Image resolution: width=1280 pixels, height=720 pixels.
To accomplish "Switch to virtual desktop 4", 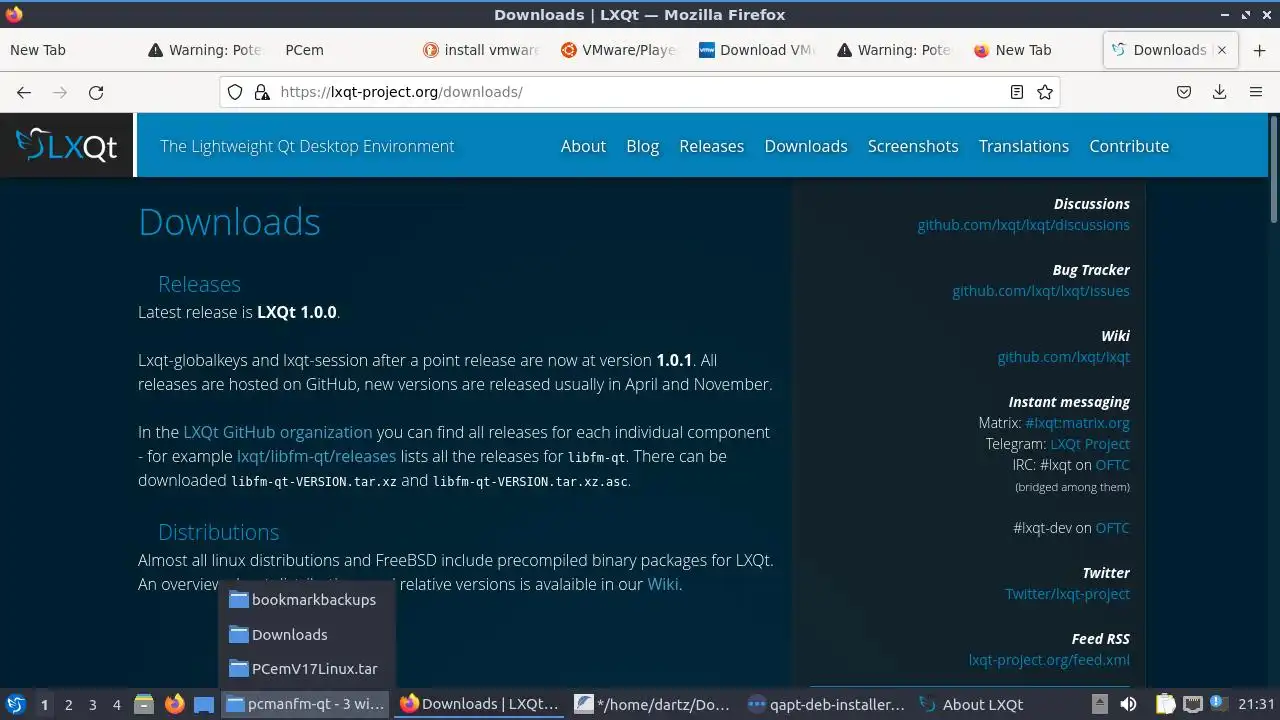I will click(116, 704).
